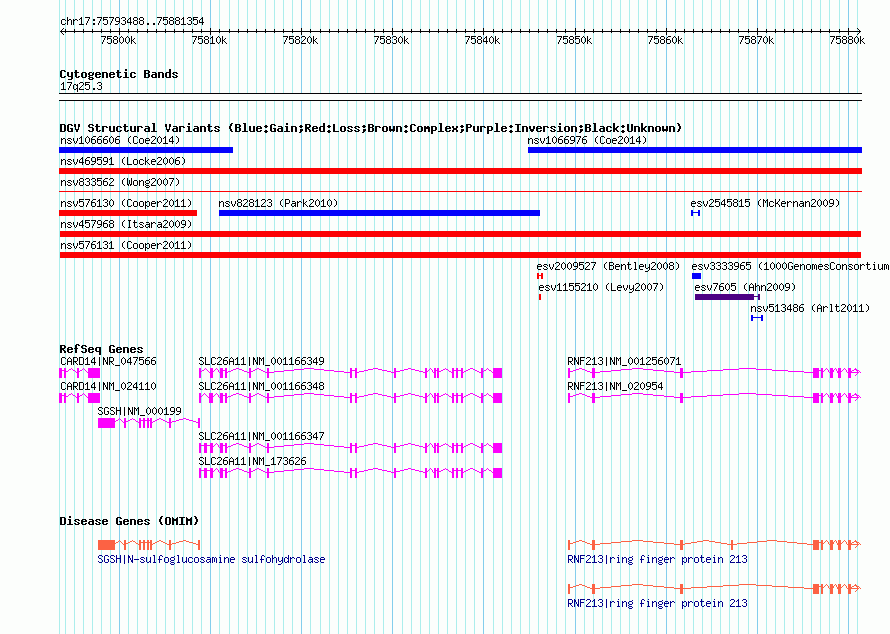
Task: Click the nsv1066606 (Coe2014) blue gain bar
Action: [146, 150]
